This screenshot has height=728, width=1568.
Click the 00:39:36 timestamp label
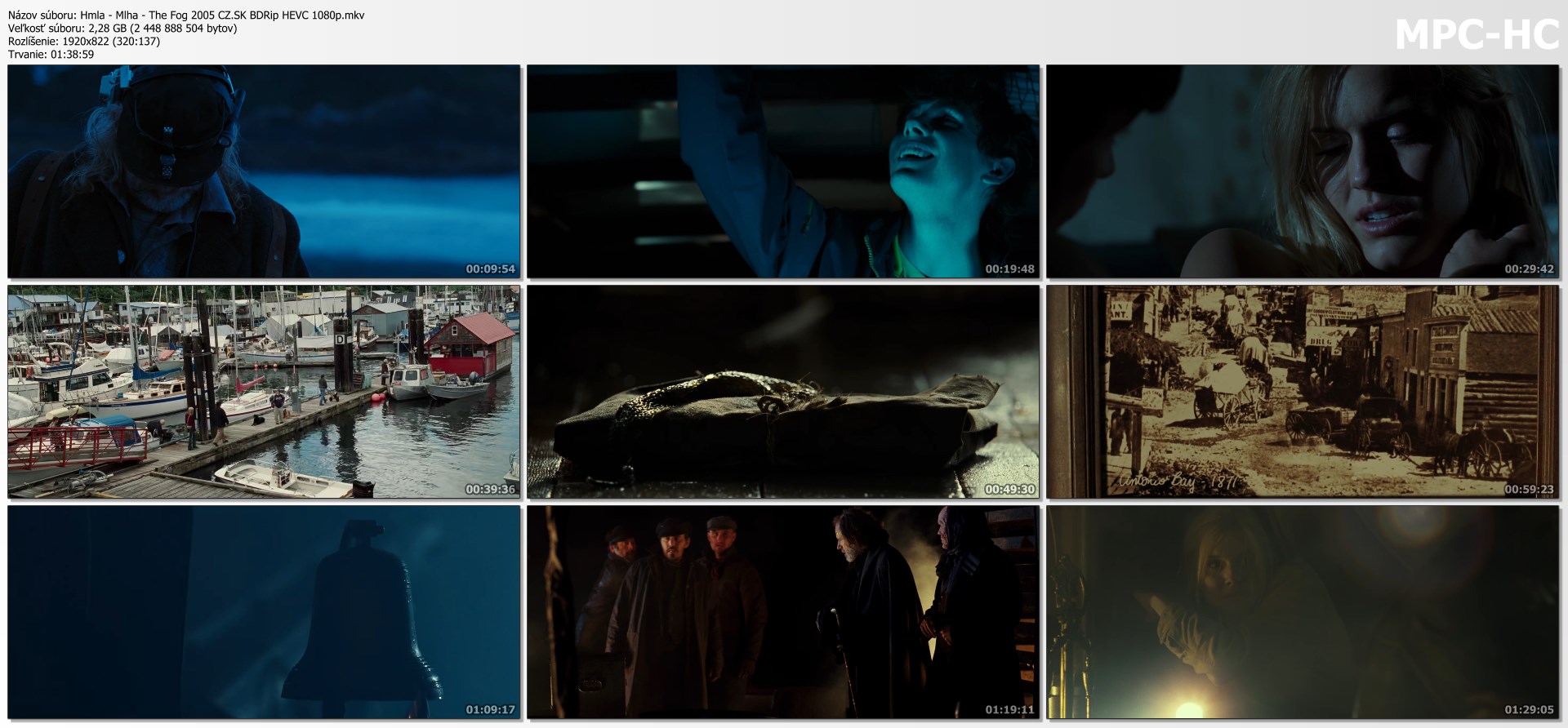tap(490, 490)
